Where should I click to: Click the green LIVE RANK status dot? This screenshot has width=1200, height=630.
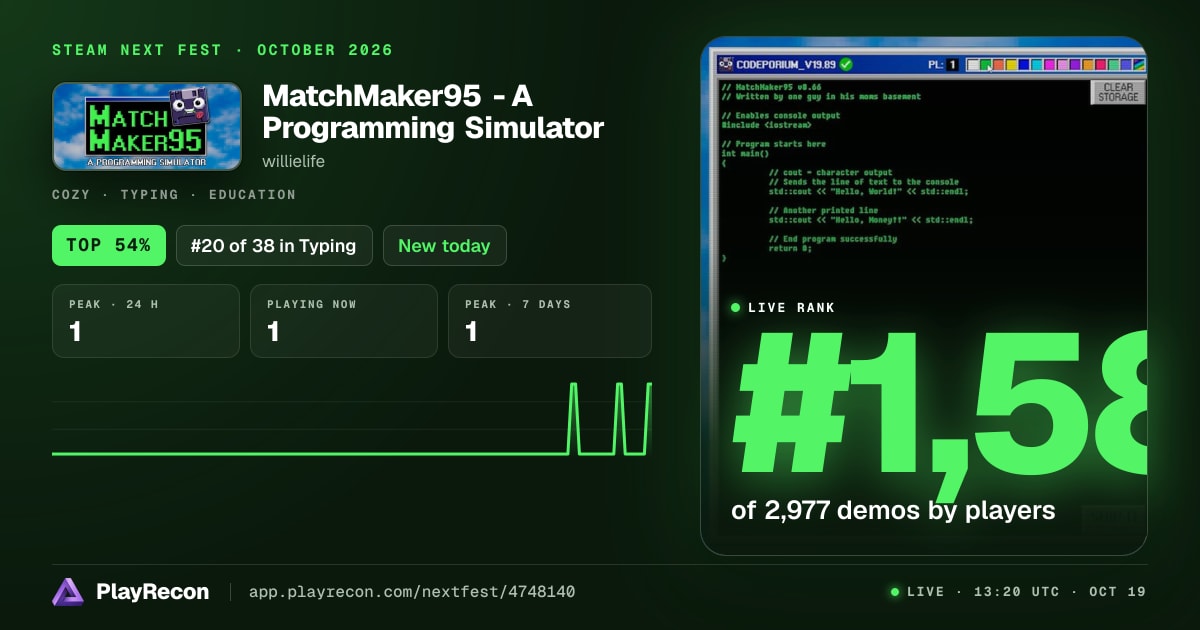[x=736, y=308]
